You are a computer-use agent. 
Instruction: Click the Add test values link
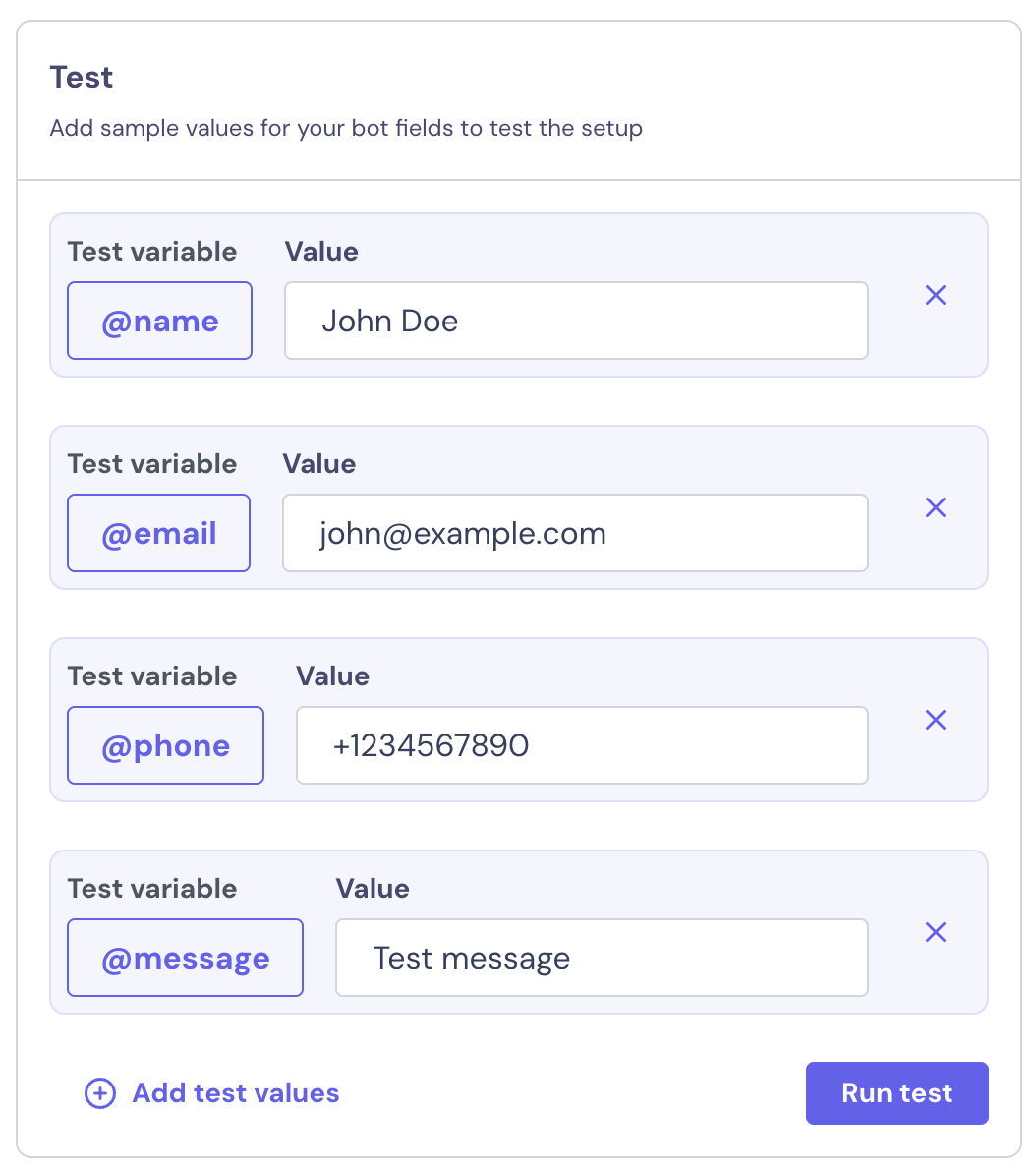point(236,1093)
